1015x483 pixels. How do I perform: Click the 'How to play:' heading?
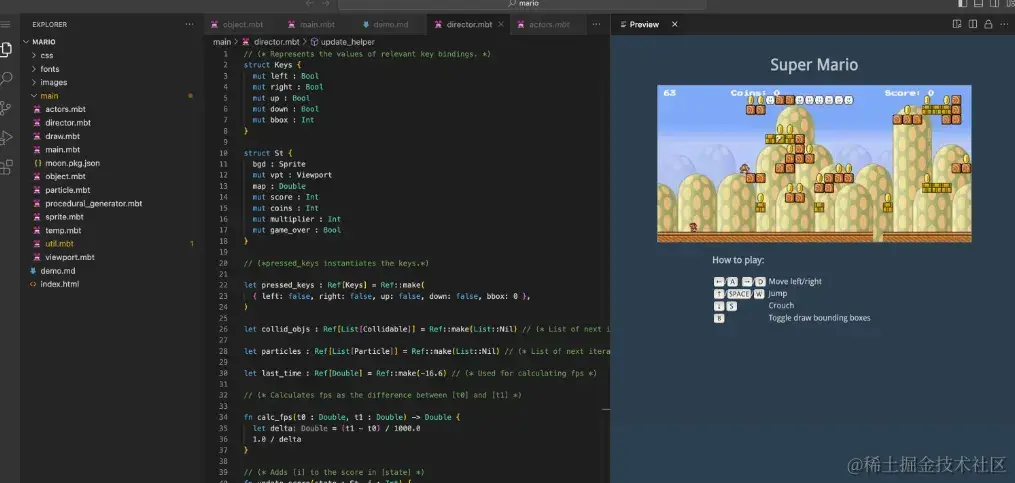738,260
